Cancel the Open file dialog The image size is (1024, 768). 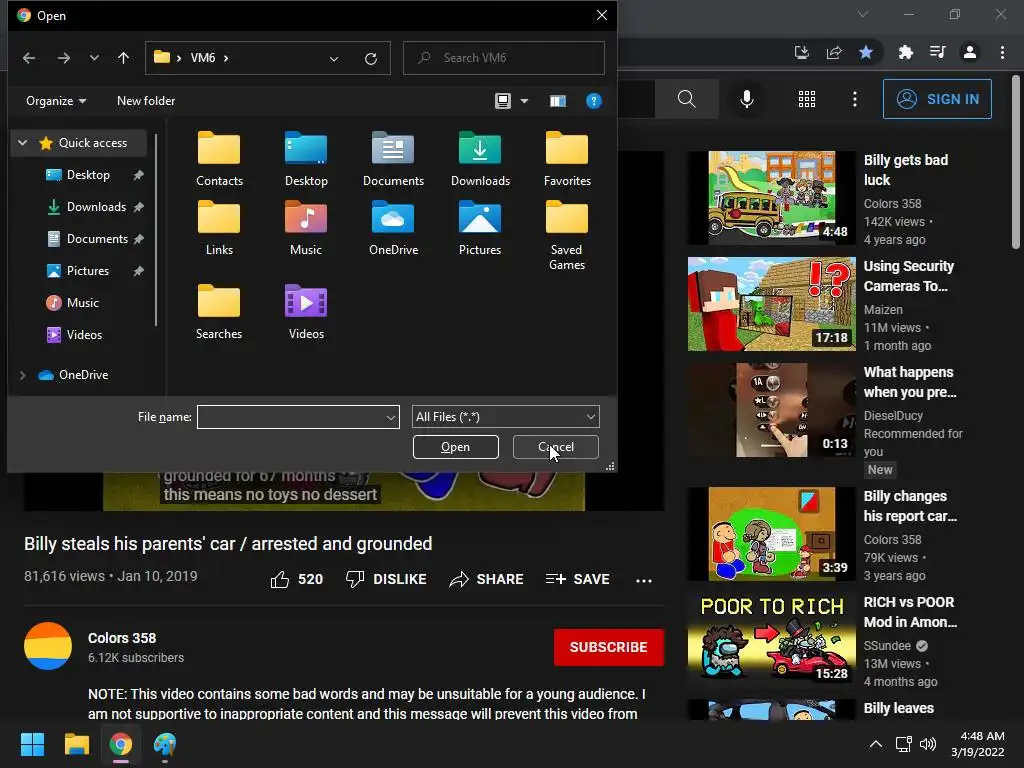pos(556,447)
